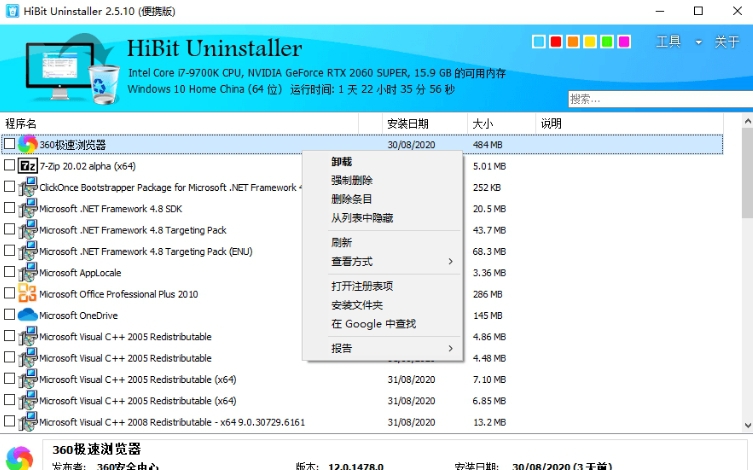Click the 484 MB size cell

coord(487,145)
